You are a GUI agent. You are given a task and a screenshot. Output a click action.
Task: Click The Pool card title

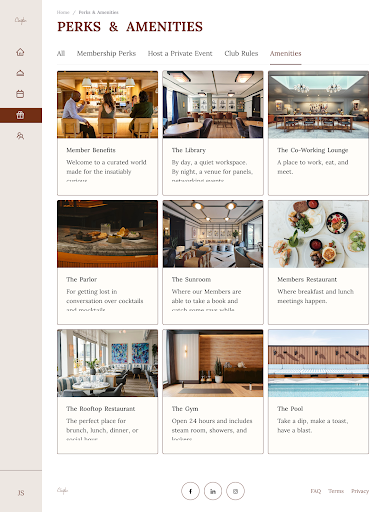click(290, 409)
